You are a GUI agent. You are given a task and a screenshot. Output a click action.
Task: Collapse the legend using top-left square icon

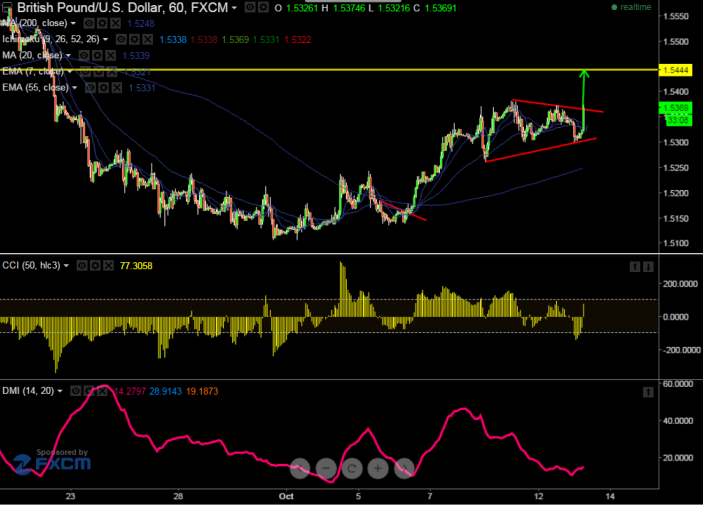7,7
